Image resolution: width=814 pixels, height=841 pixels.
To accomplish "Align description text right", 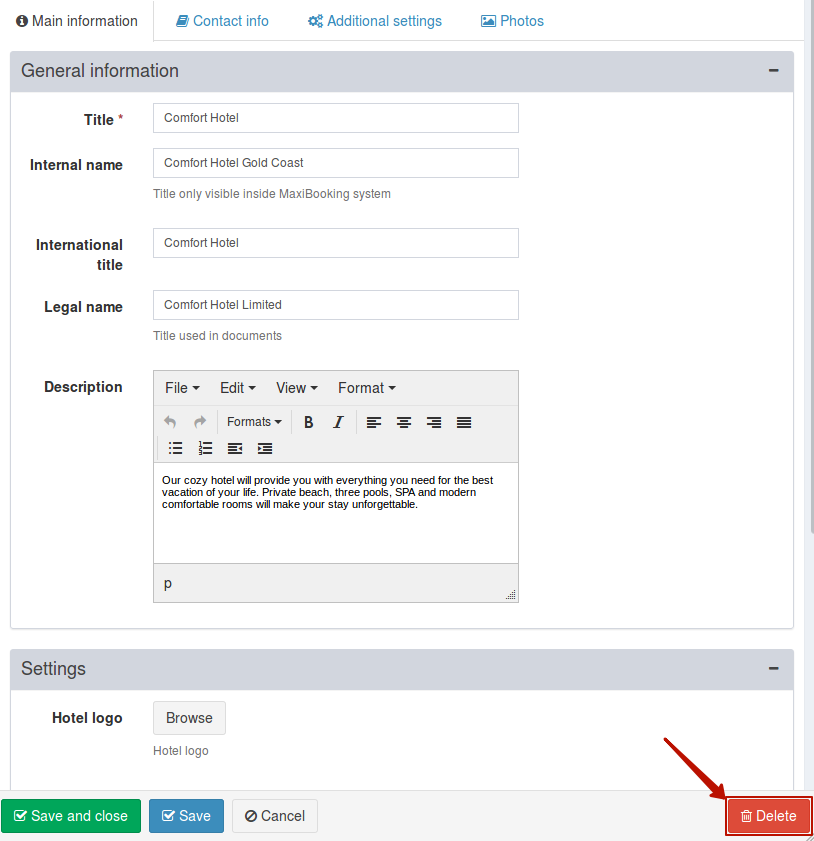I will click(x=434, y=422).
